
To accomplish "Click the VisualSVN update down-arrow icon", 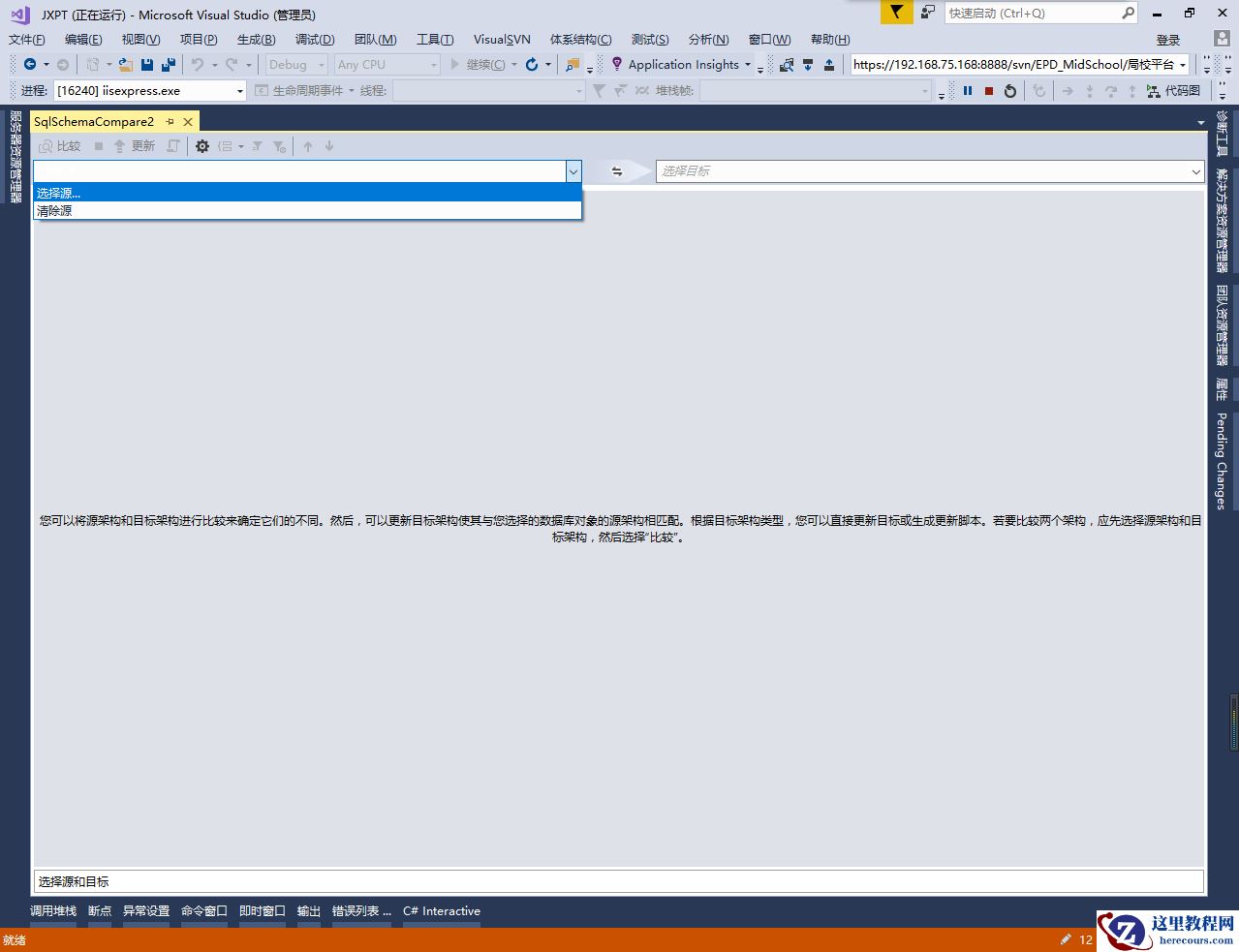I will click(808, 65).
